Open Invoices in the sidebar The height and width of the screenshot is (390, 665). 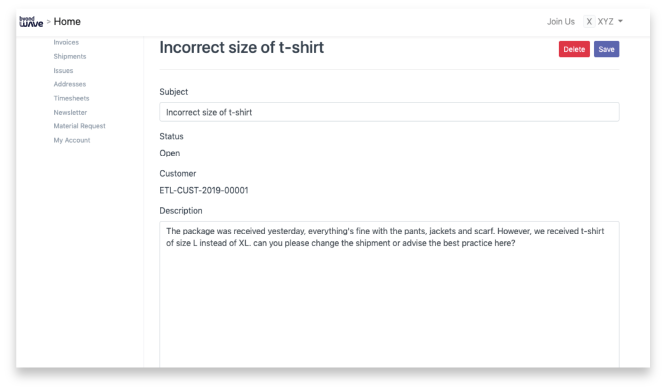pyautogui.click(x=66, y=42)
